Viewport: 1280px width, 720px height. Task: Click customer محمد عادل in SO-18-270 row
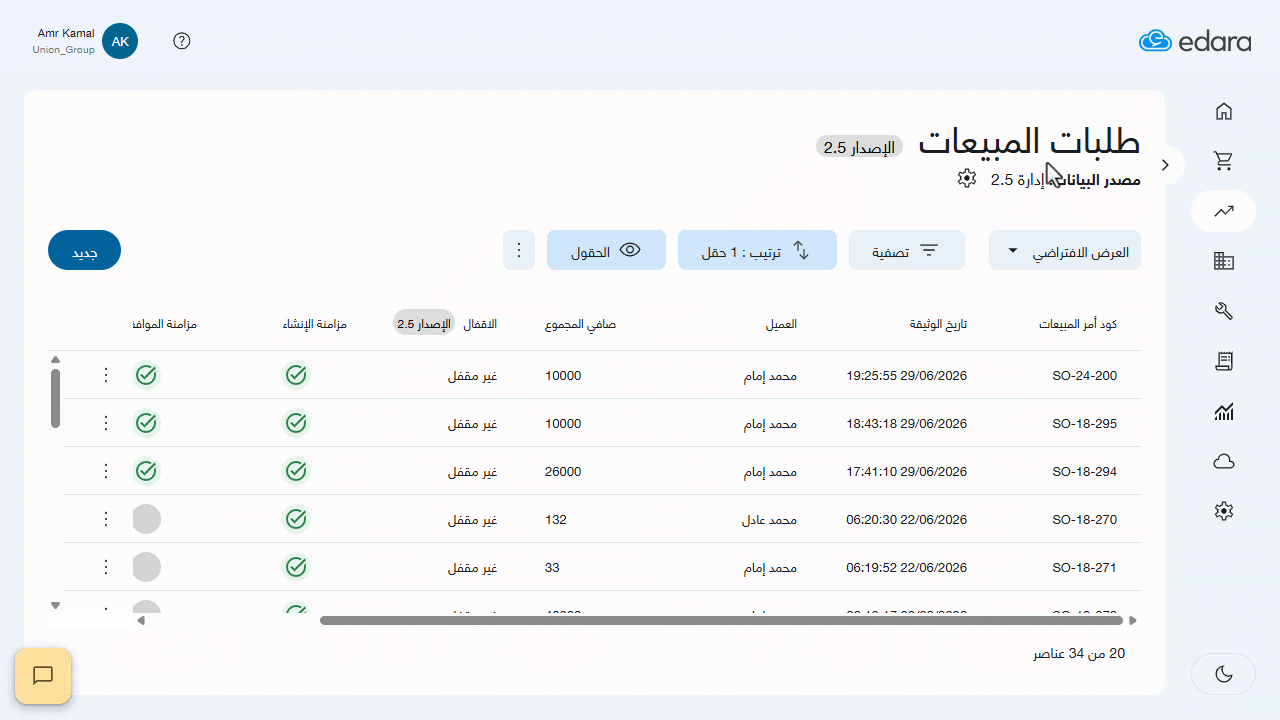pos(770,520)
